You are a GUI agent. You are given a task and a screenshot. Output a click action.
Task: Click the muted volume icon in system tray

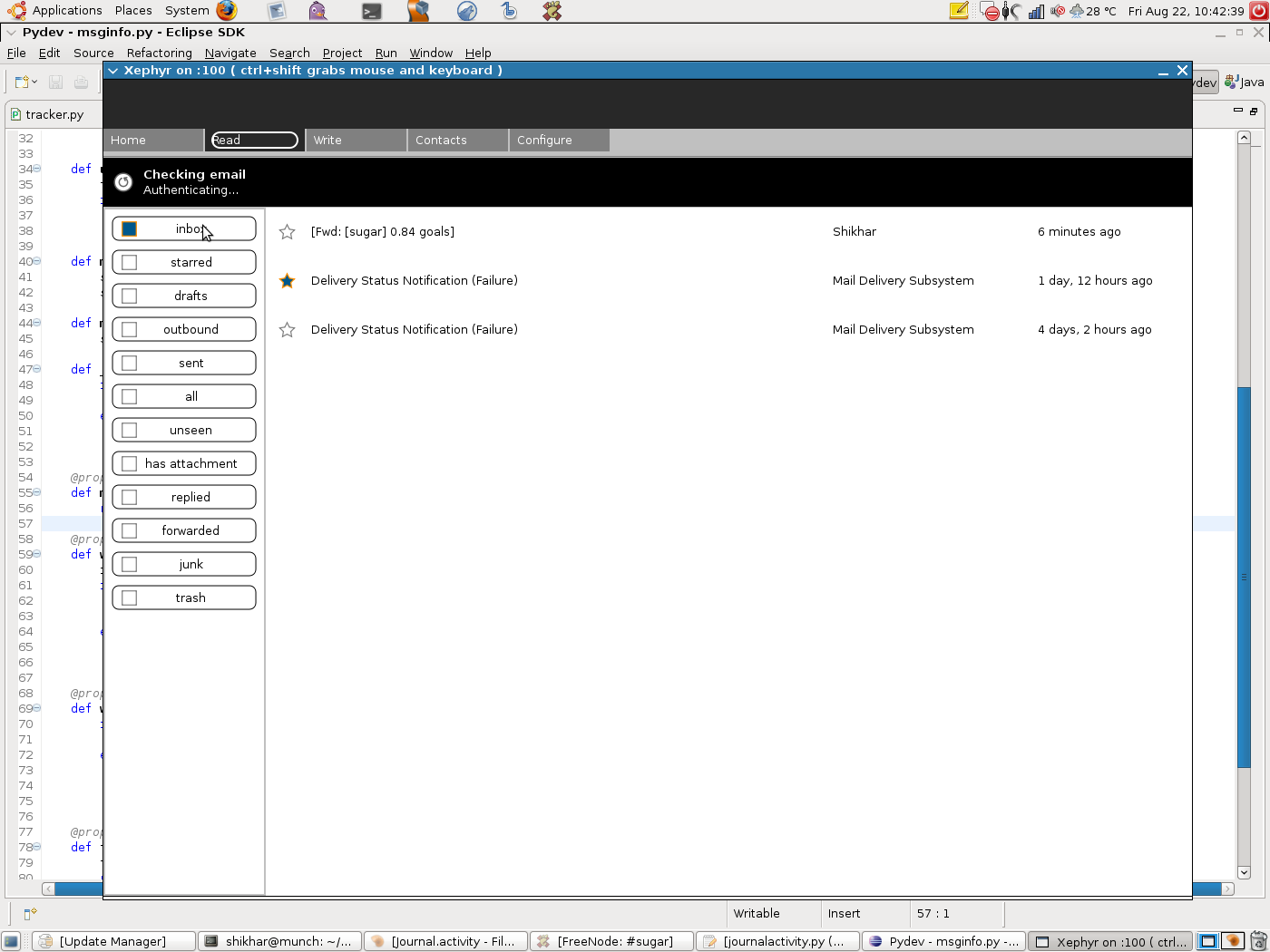[1057, 11]
